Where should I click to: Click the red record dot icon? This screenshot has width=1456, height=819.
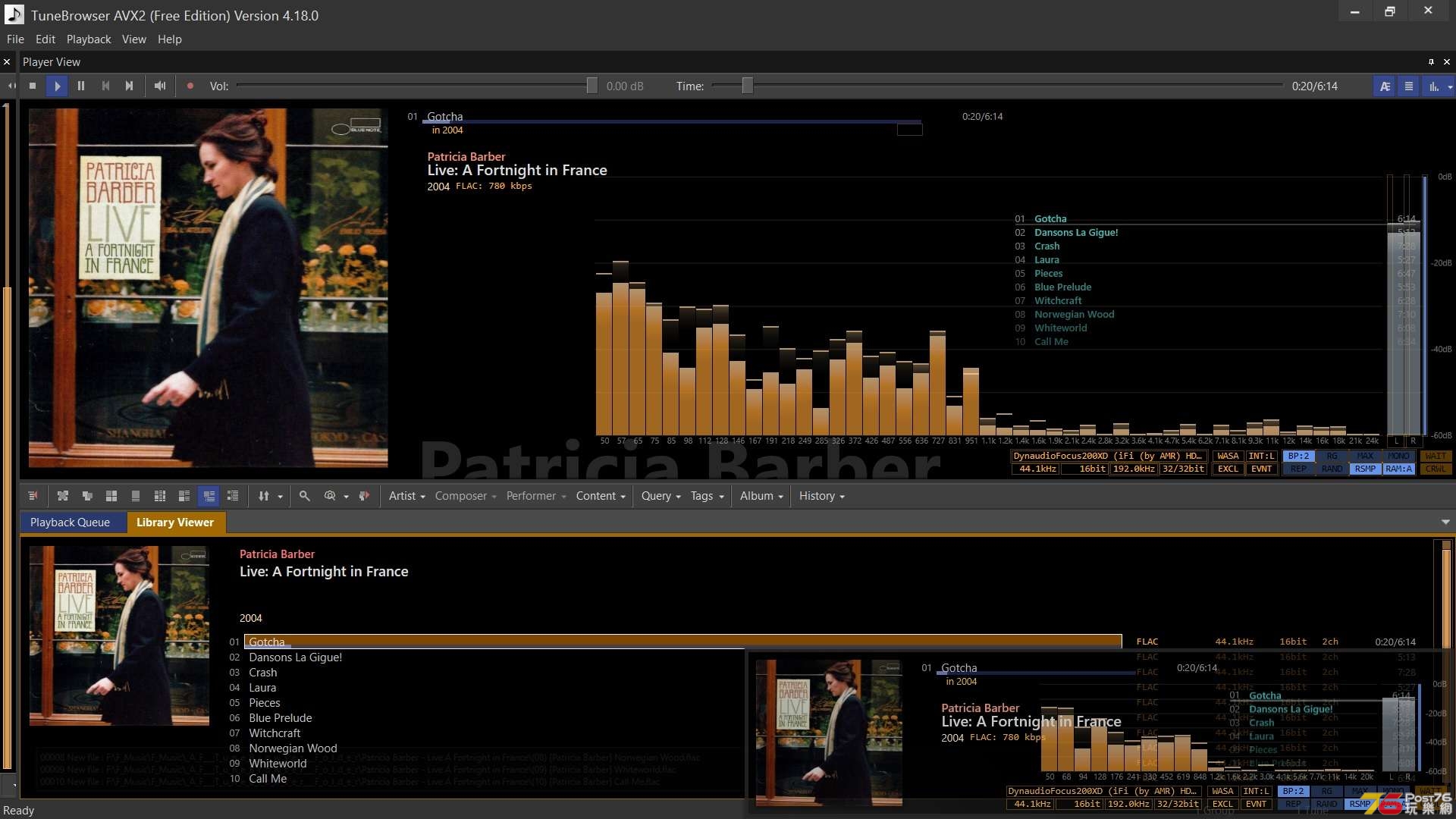pos(190,86)
